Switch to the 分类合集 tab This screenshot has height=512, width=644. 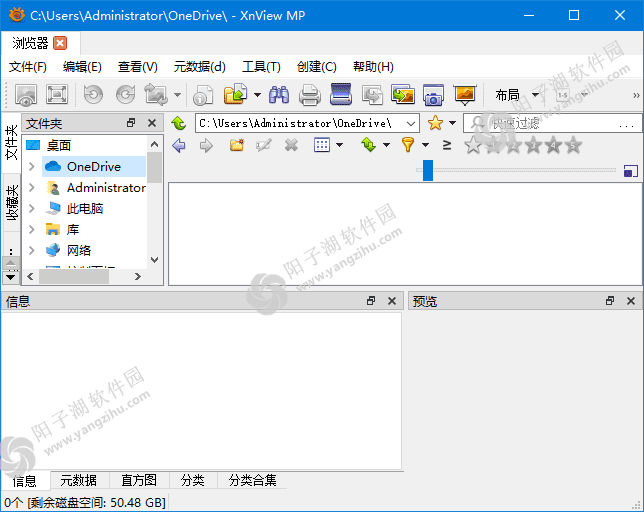pyautogui.click(x=253, y=480)
